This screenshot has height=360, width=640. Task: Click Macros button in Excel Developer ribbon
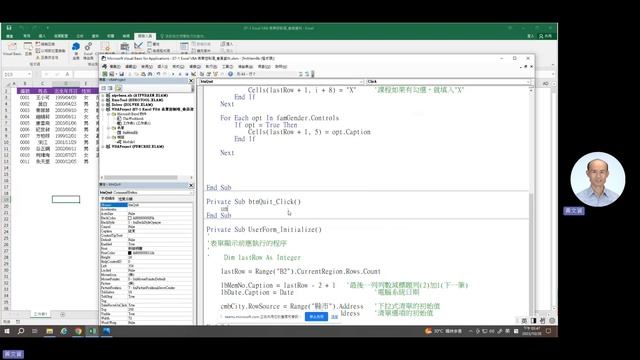28,49
